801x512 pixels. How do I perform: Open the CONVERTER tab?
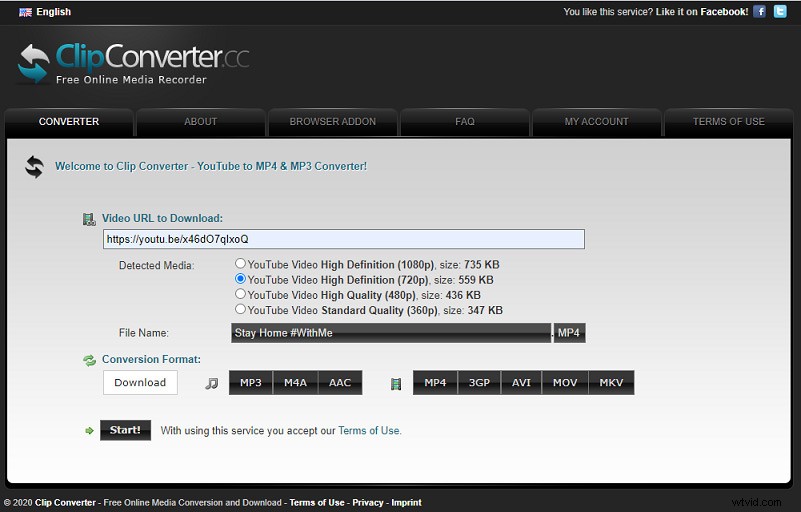69,122
